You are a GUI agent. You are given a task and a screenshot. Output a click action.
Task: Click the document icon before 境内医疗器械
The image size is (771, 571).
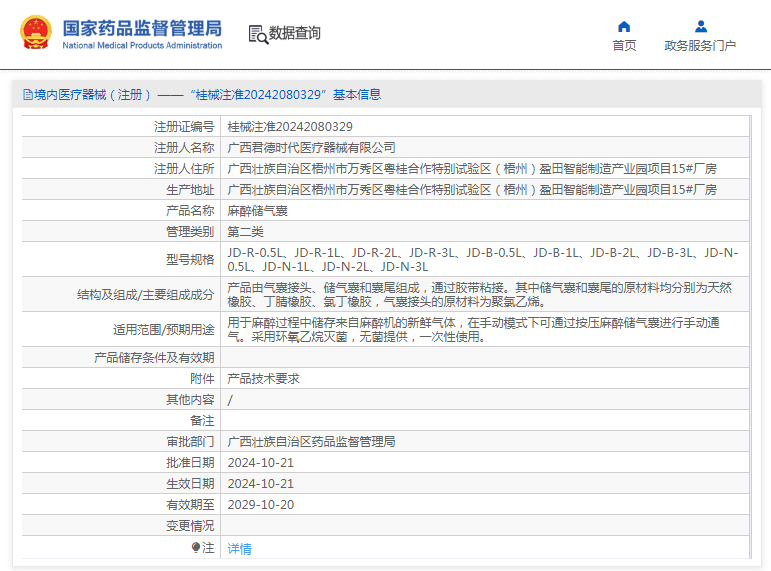(x=28, y=94)
